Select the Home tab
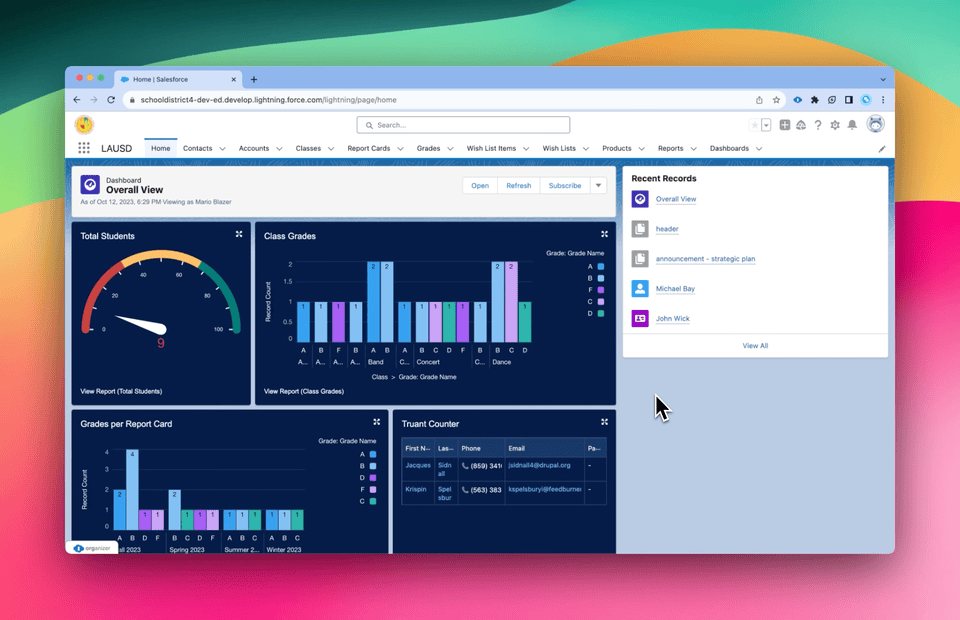 point(160,148)
